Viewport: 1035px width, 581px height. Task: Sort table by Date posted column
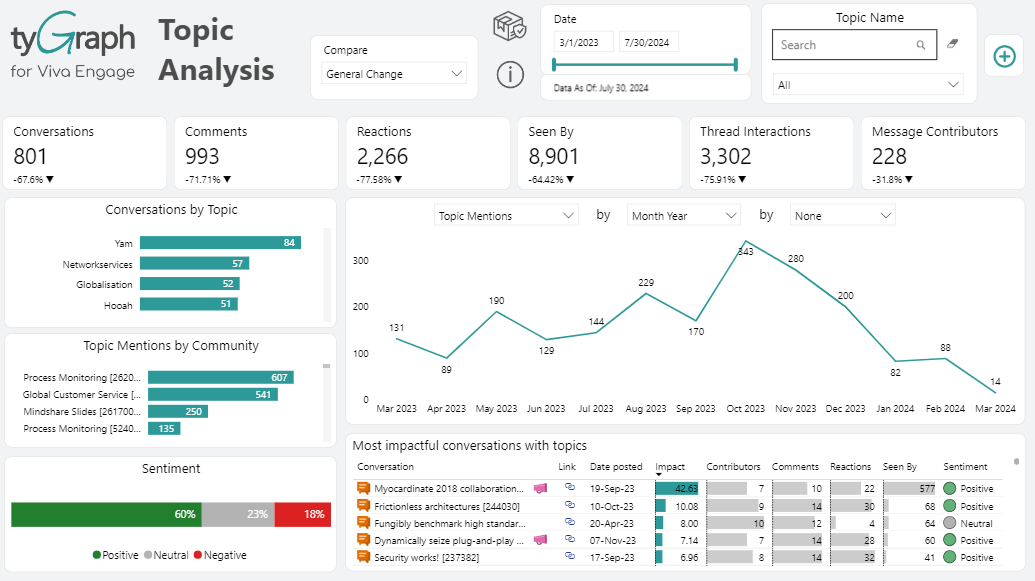click(x=616, y=467)
